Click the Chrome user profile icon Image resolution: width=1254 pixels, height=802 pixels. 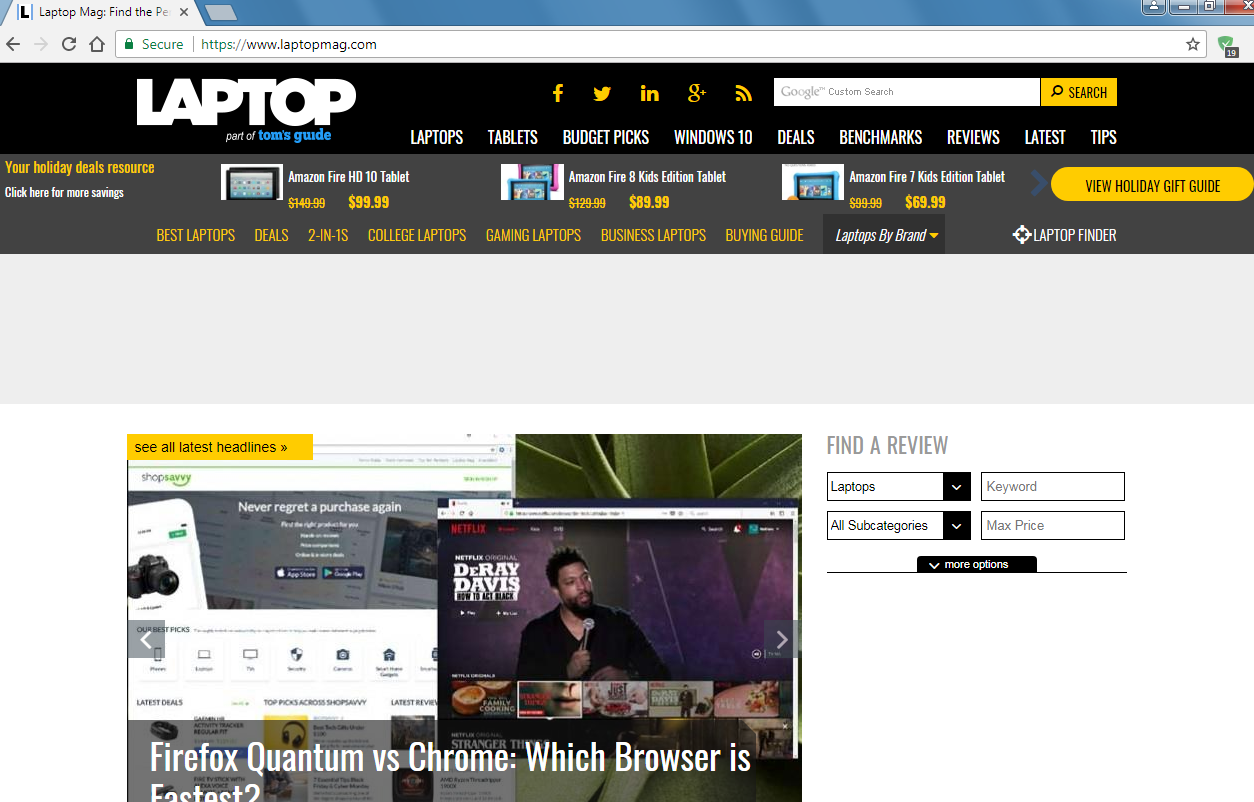tap(1154, 6)
